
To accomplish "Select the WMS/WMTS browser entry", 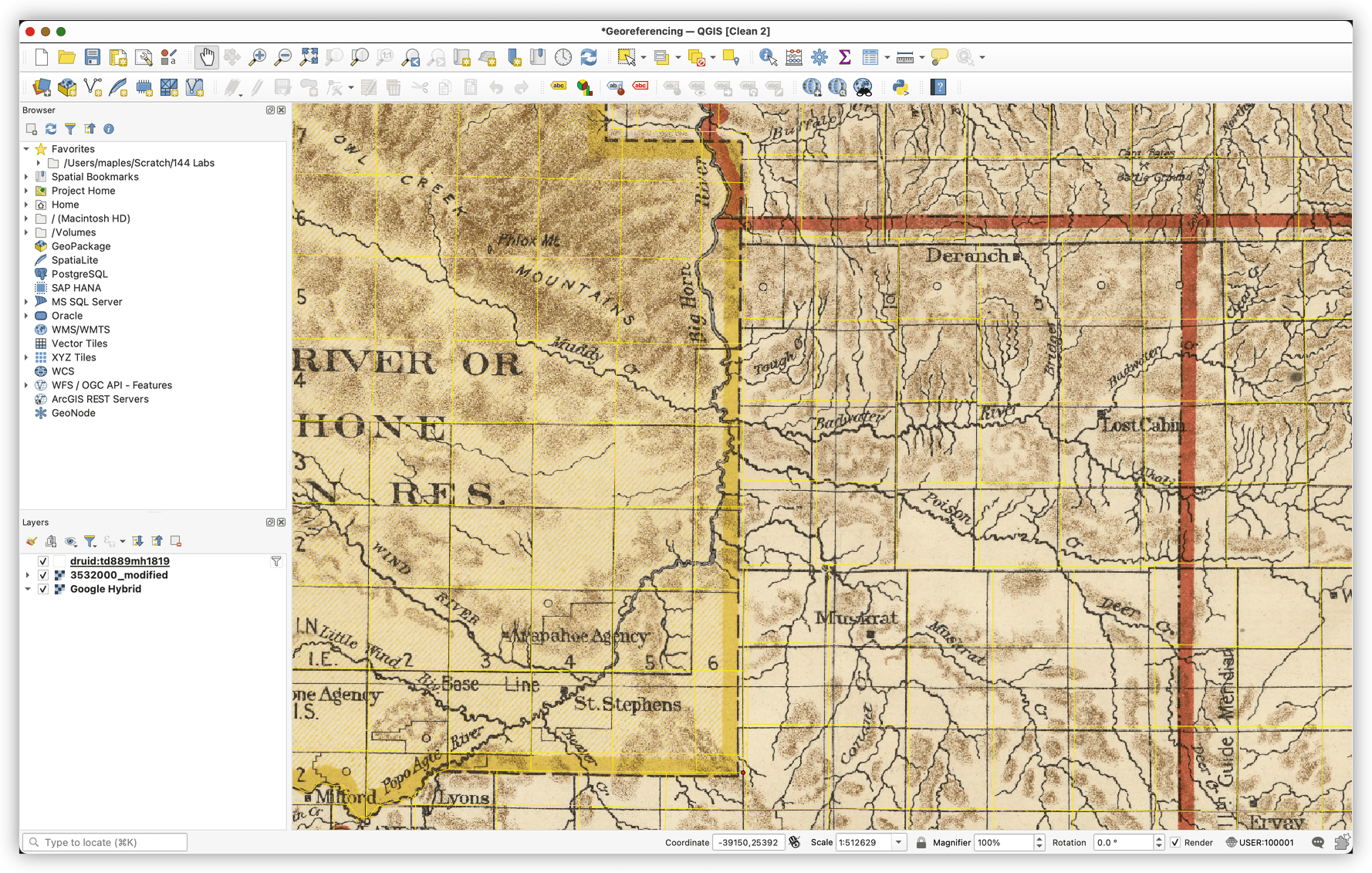I will [x=81, y=330].
